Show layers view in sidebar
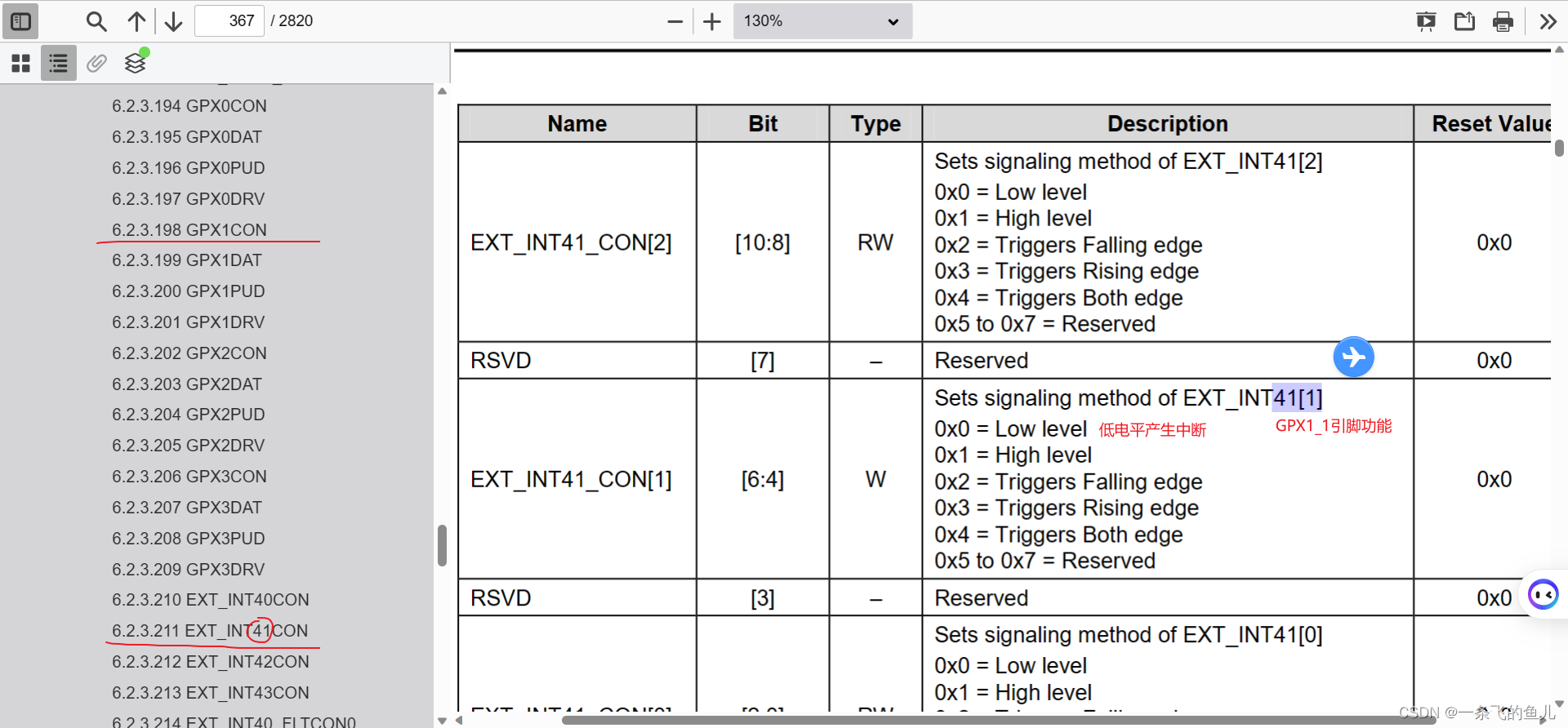Viewport: 1568px width, 728px height. coord(135,63)
